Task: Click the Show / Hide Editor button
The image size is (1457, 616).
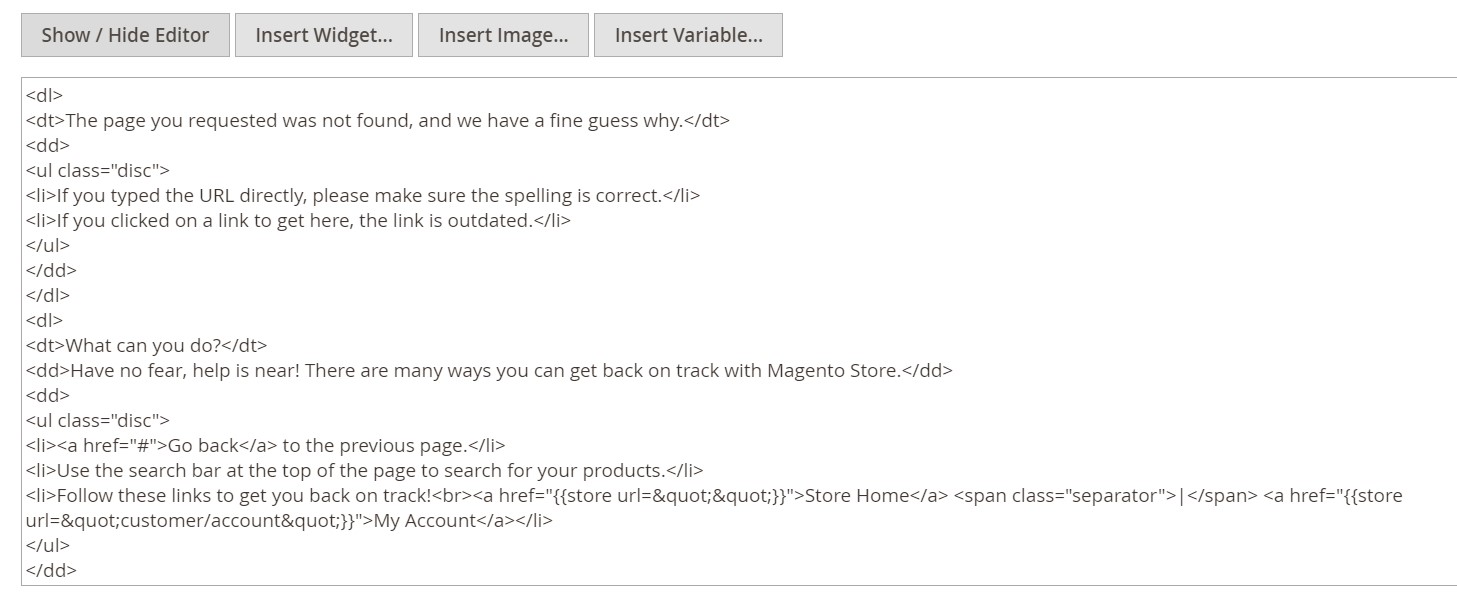Action: (x=125, y=35)
